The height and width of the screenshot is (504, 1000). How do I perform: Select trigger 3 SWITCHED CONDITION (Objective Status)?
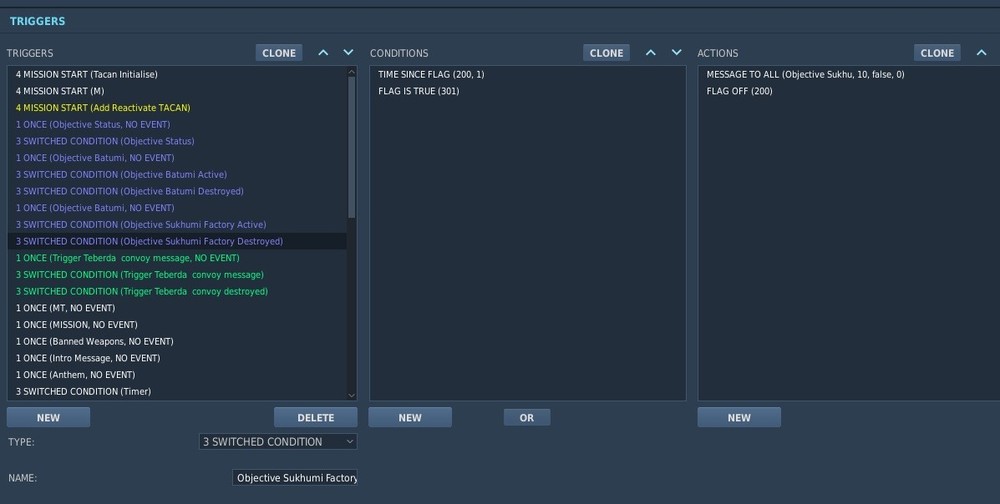tap(177, 141)
